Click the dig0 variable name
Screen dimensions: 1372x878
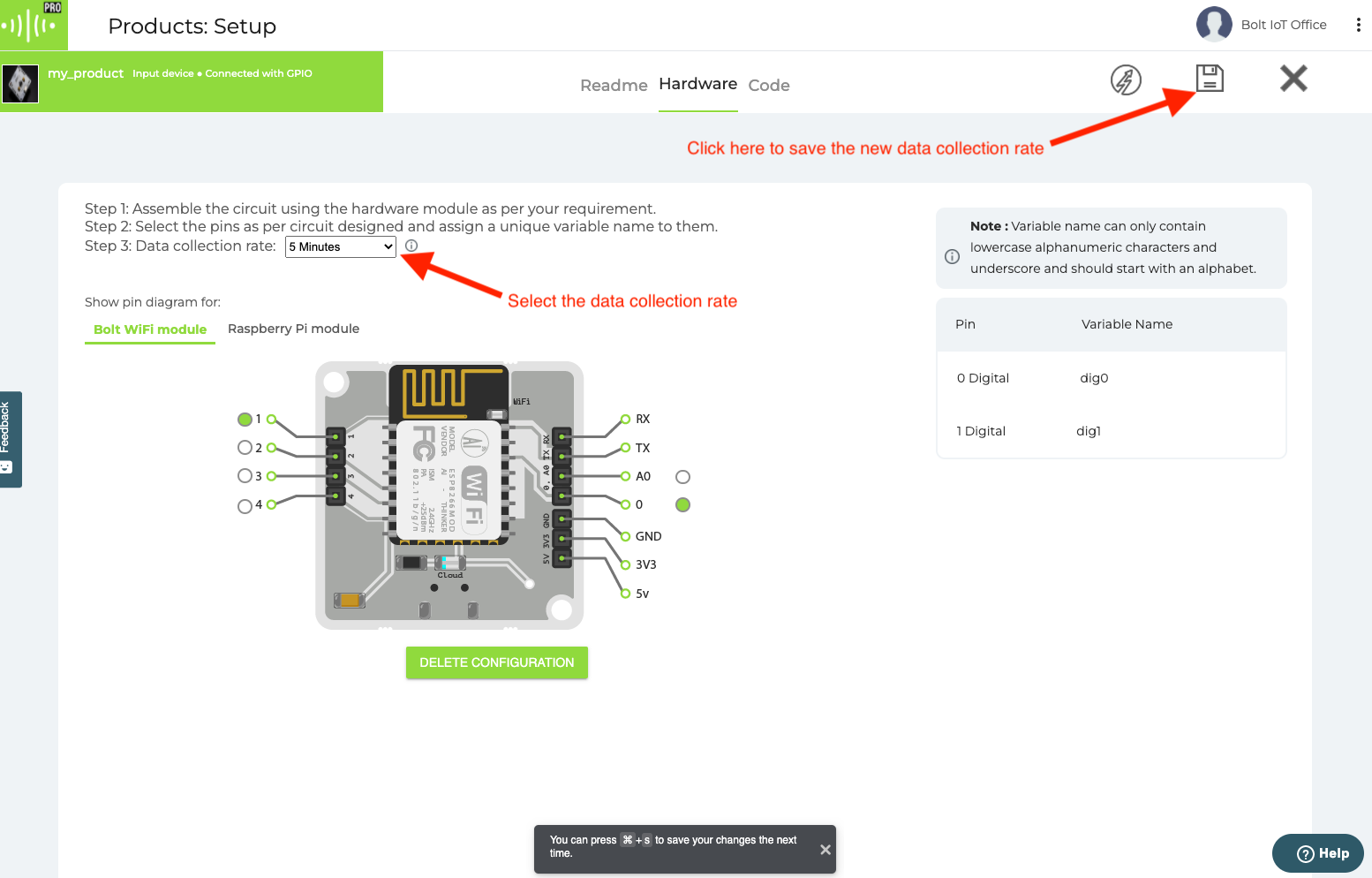click(1094, 378)
